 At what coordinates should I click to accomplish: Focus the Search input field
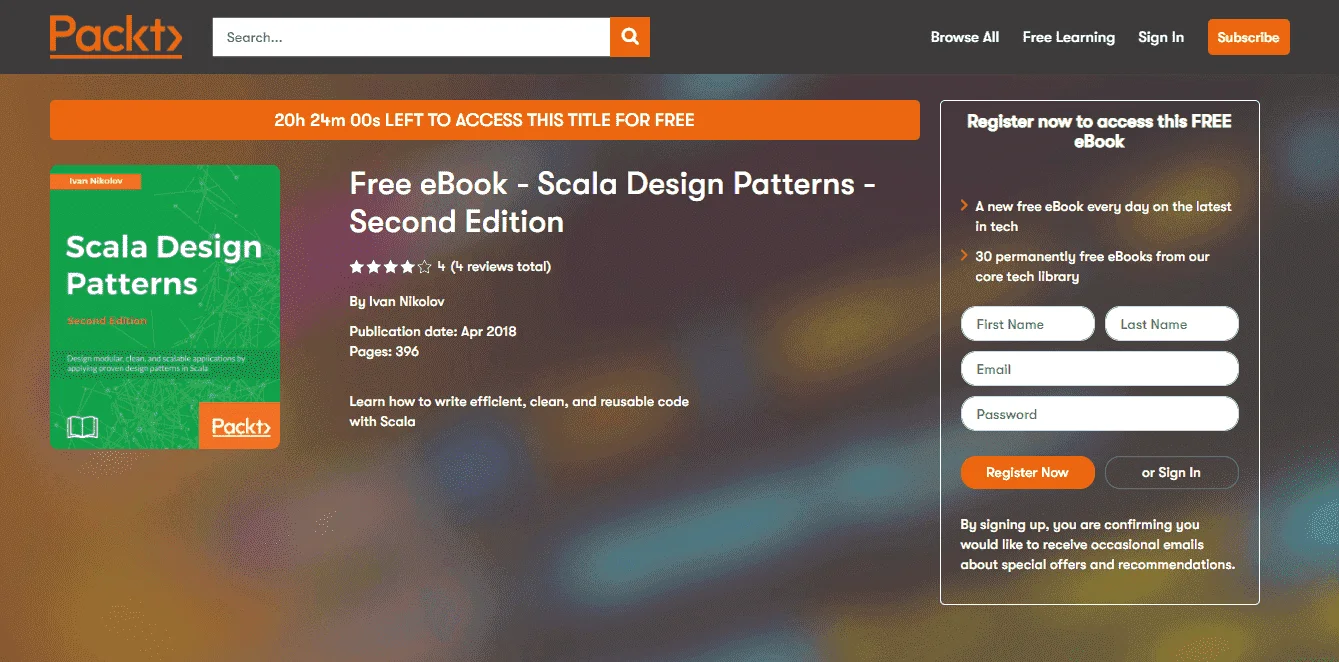[411, 37]
